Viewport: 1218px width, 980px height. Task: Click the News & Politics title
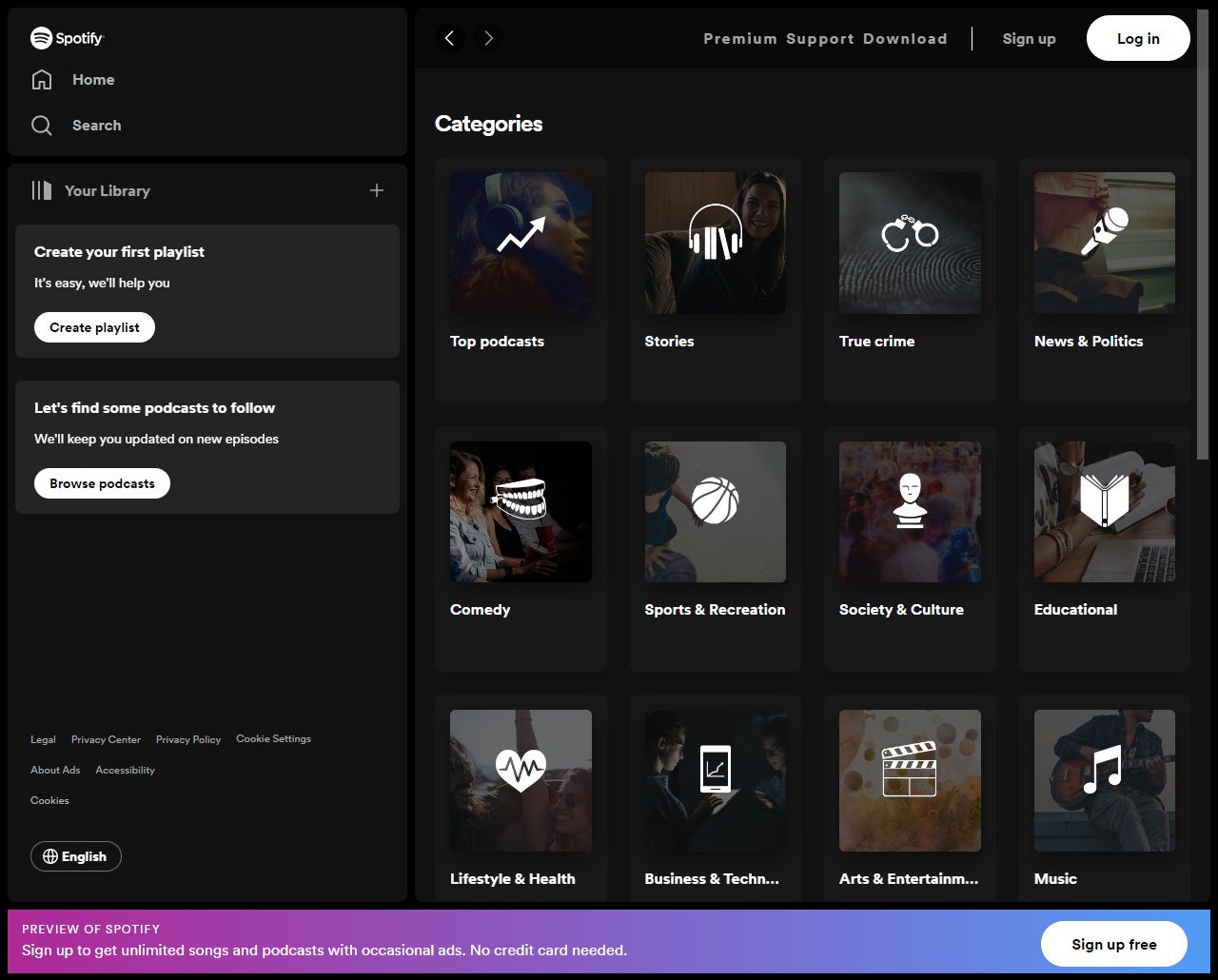(x=1089, y=341)
